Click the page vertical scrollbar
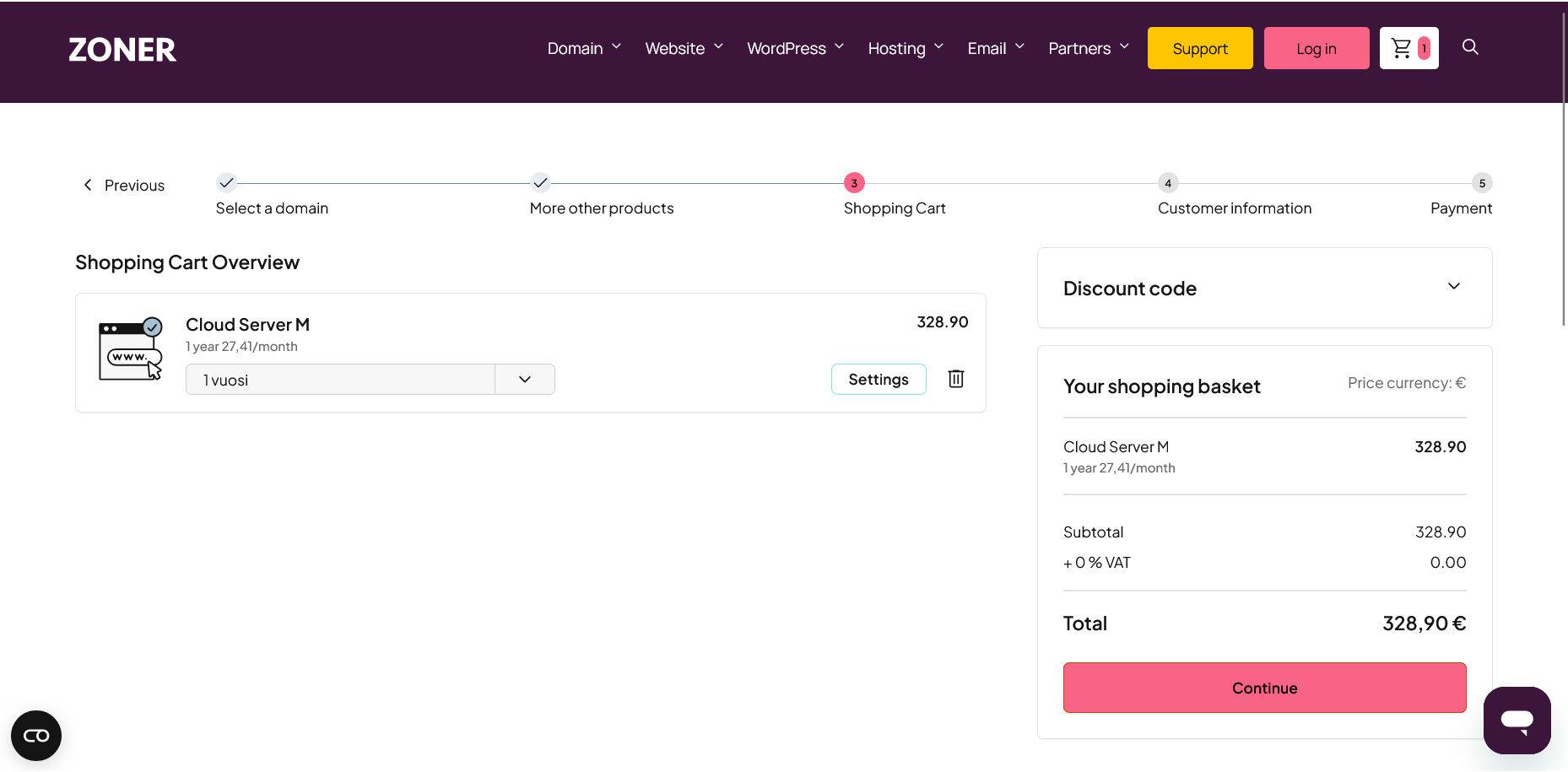Screen dimensions: 1568x772 1564,169
